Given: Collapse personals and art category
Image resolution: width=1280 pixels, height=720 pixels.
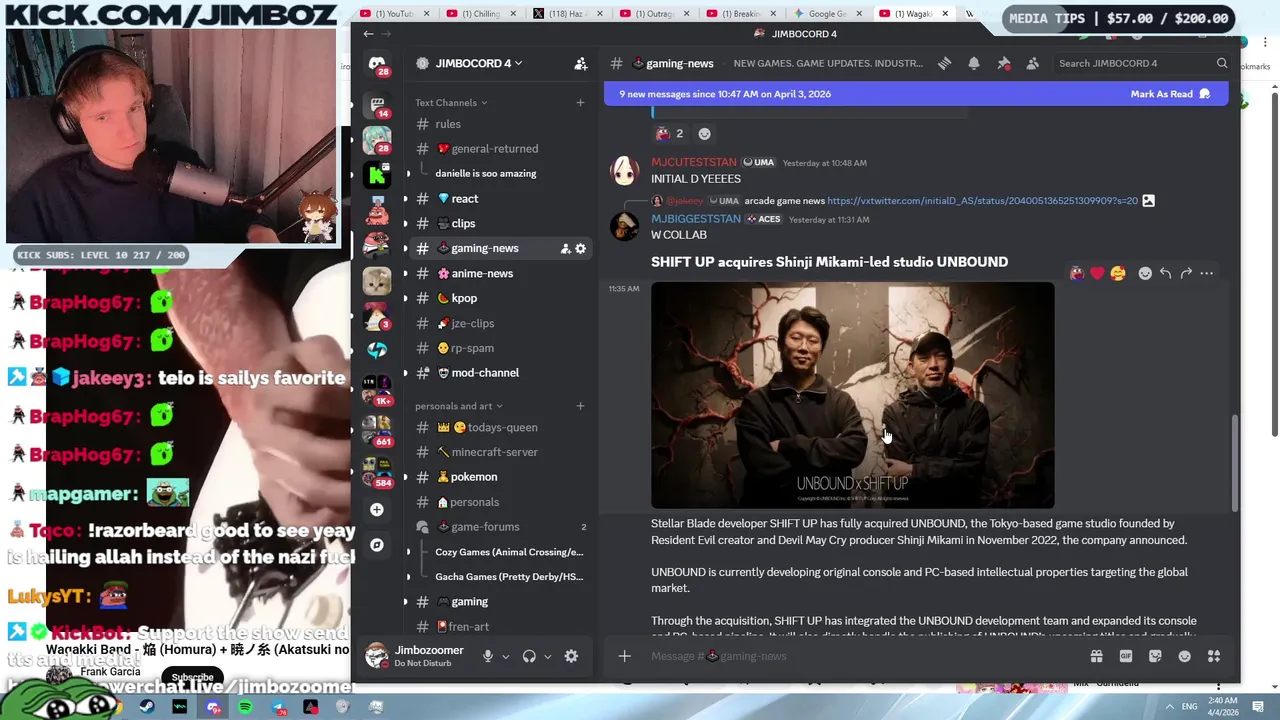Looking at the screenshot, I should coord(459,406).
